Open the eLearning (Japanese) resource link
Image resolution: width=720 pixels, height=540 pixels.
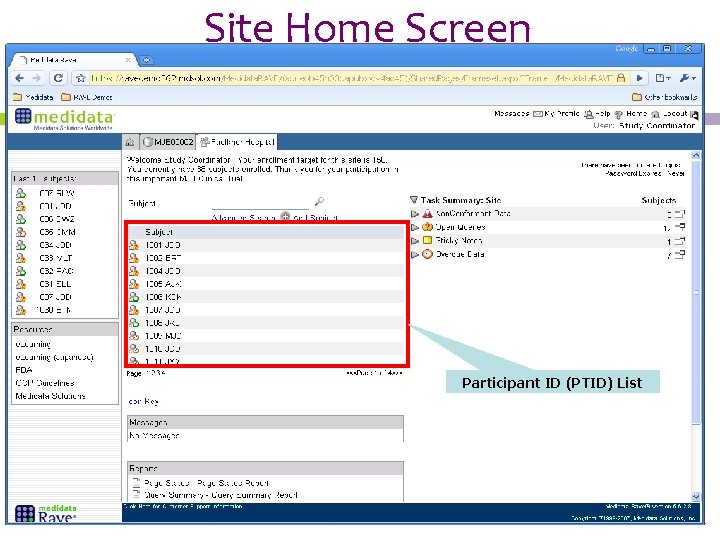pyautogui.click(x=54, y=357)
